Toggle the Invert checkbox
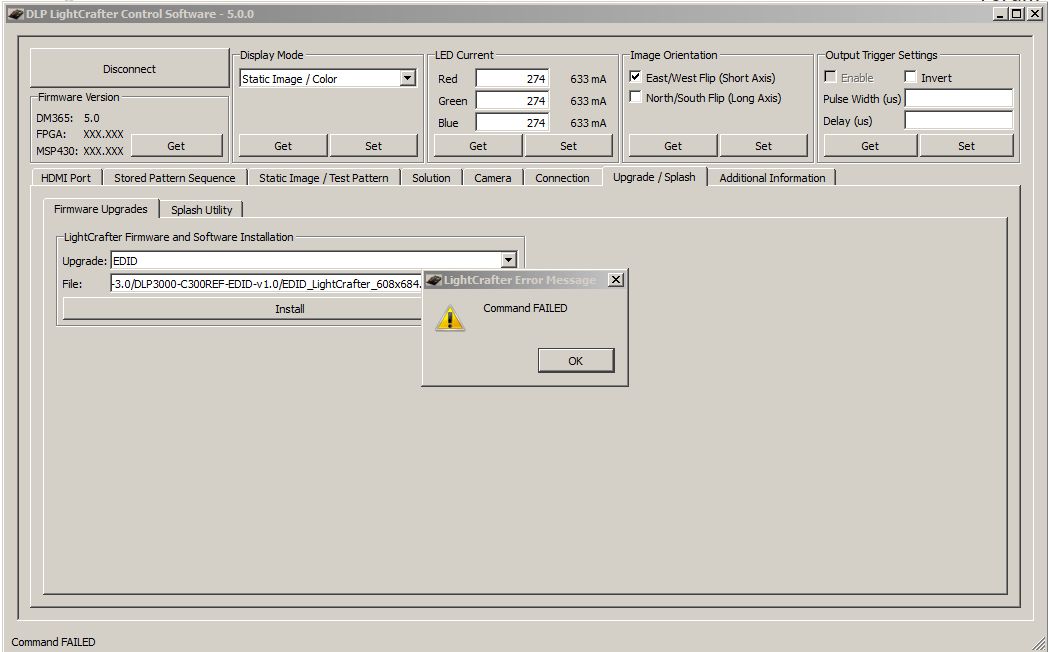Screen dimensions: 1048x652 pos(910,77)
